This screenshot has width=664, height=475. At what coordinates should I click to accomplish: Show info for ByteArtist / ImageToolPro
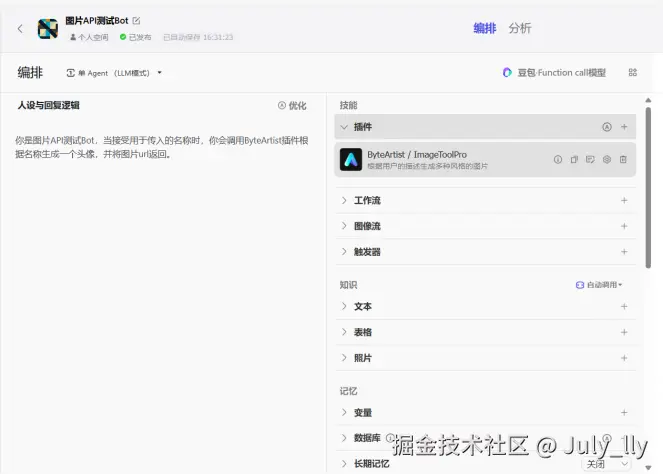tap(558, 159)
